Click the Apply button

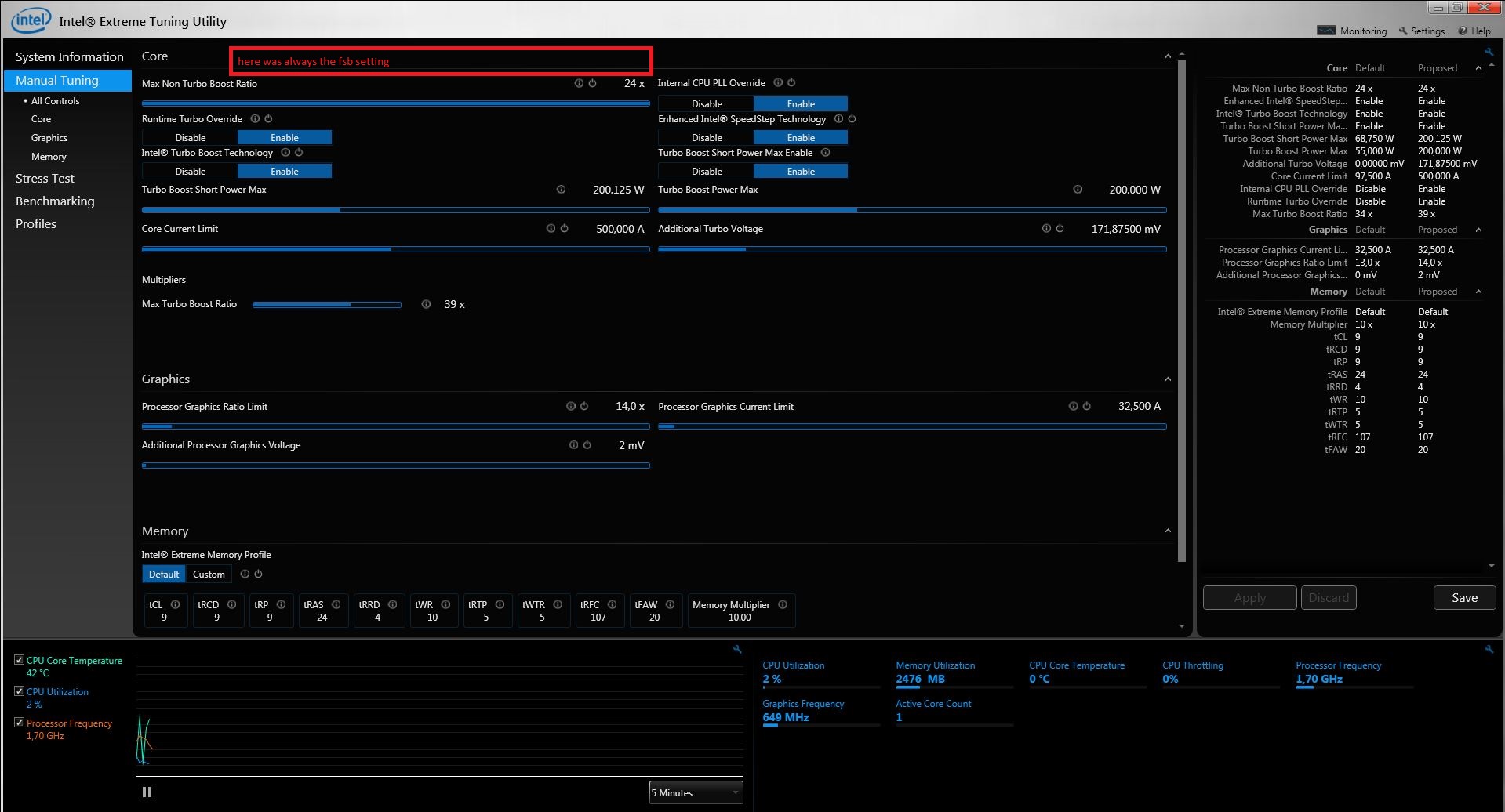pos(1249,597)
